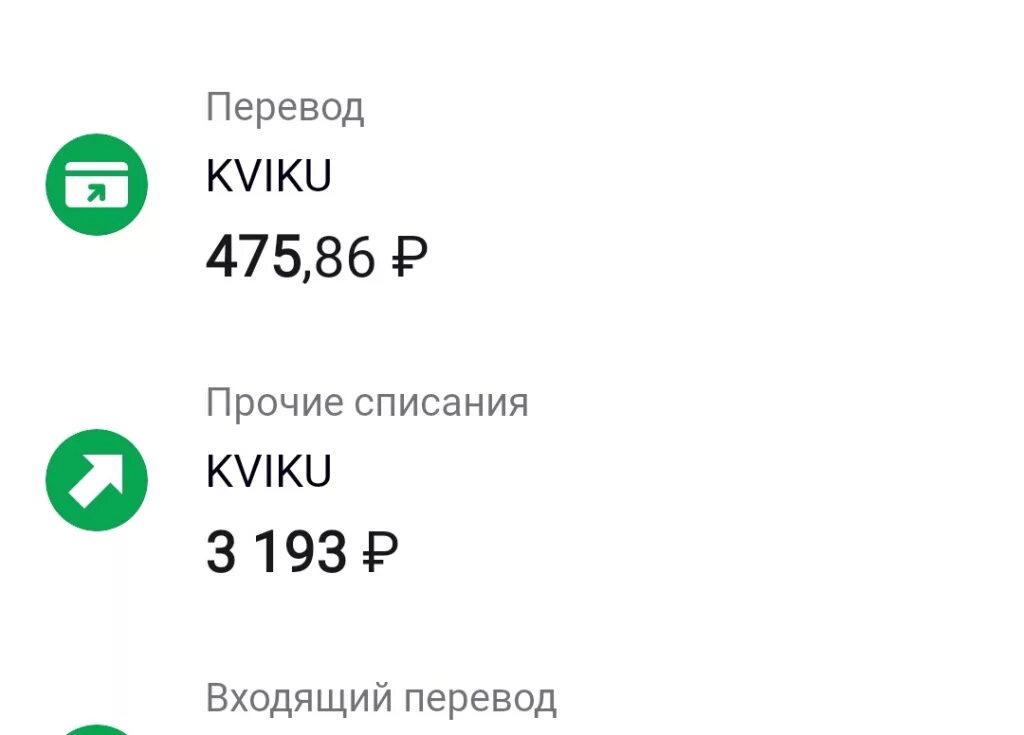Tap the bold '475' digits
Screen dimensions: 1024x735
pos(253,256)
